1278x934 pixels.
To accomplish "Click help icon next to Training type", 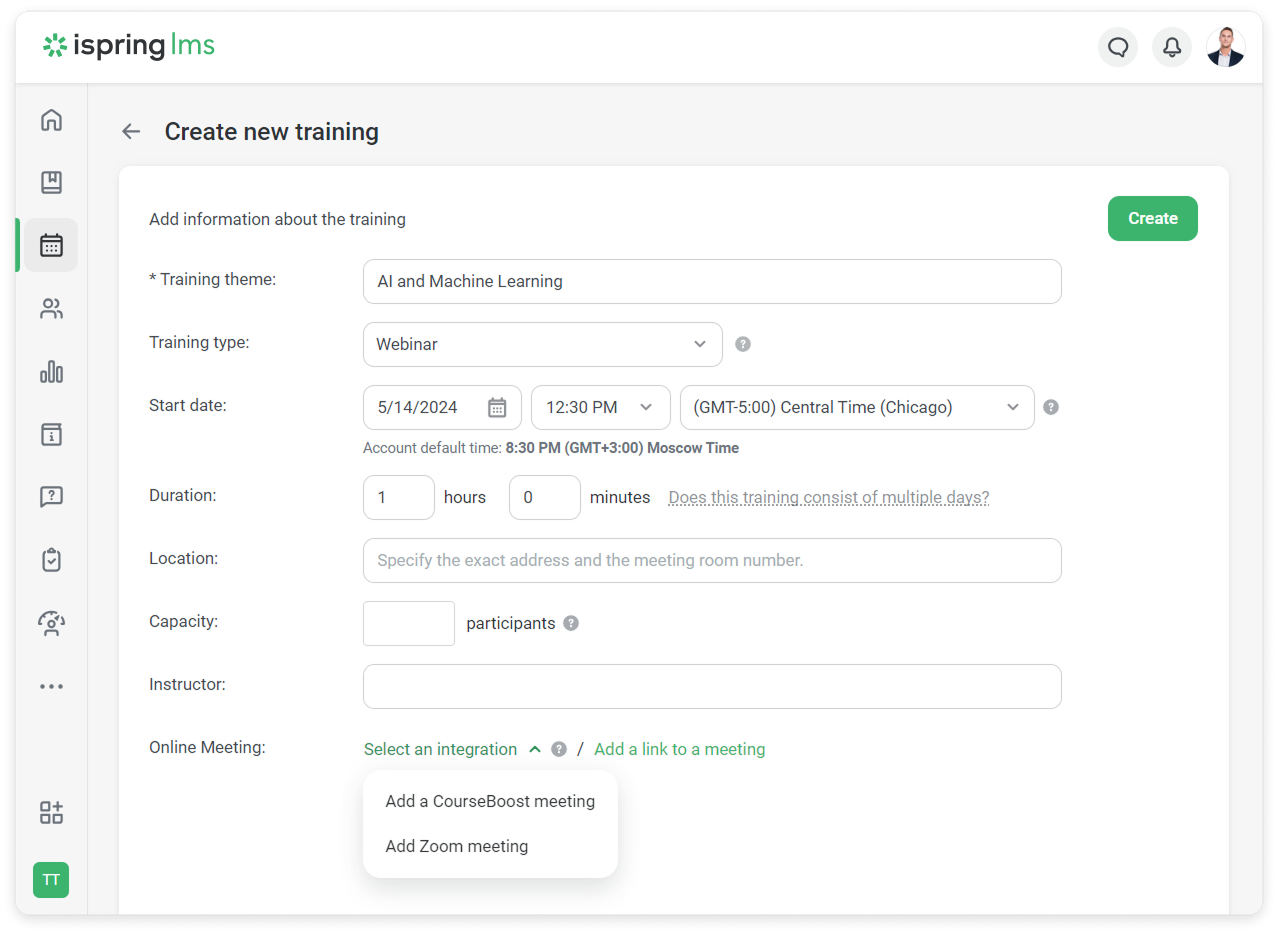I will [743, 344].
